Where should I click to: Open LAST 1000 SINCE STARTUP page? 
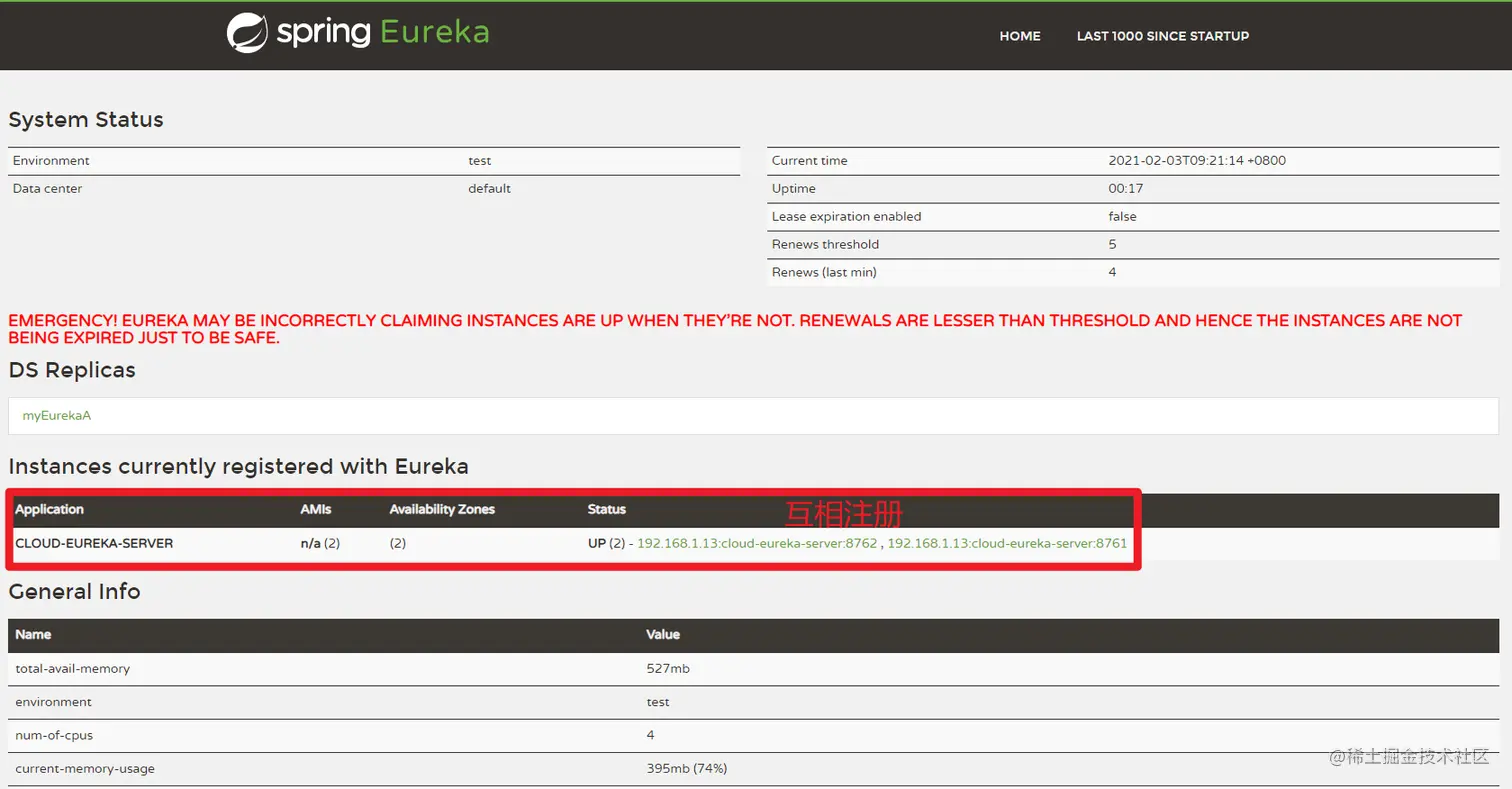(x=1163, y=36)
